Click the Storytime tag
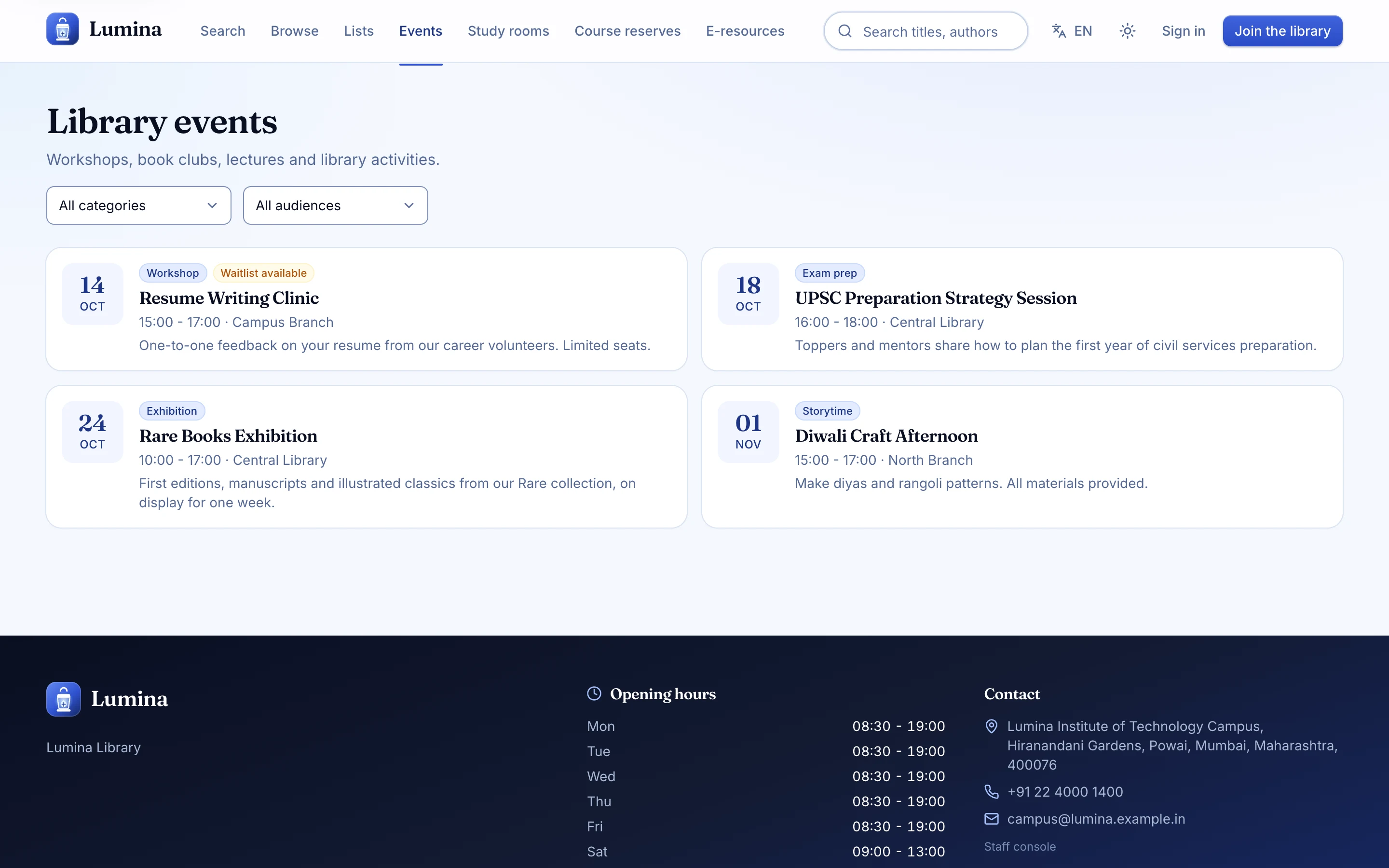Image resolution: width=1389 pixels, height=868 pixels. click(x=827, y=411)
